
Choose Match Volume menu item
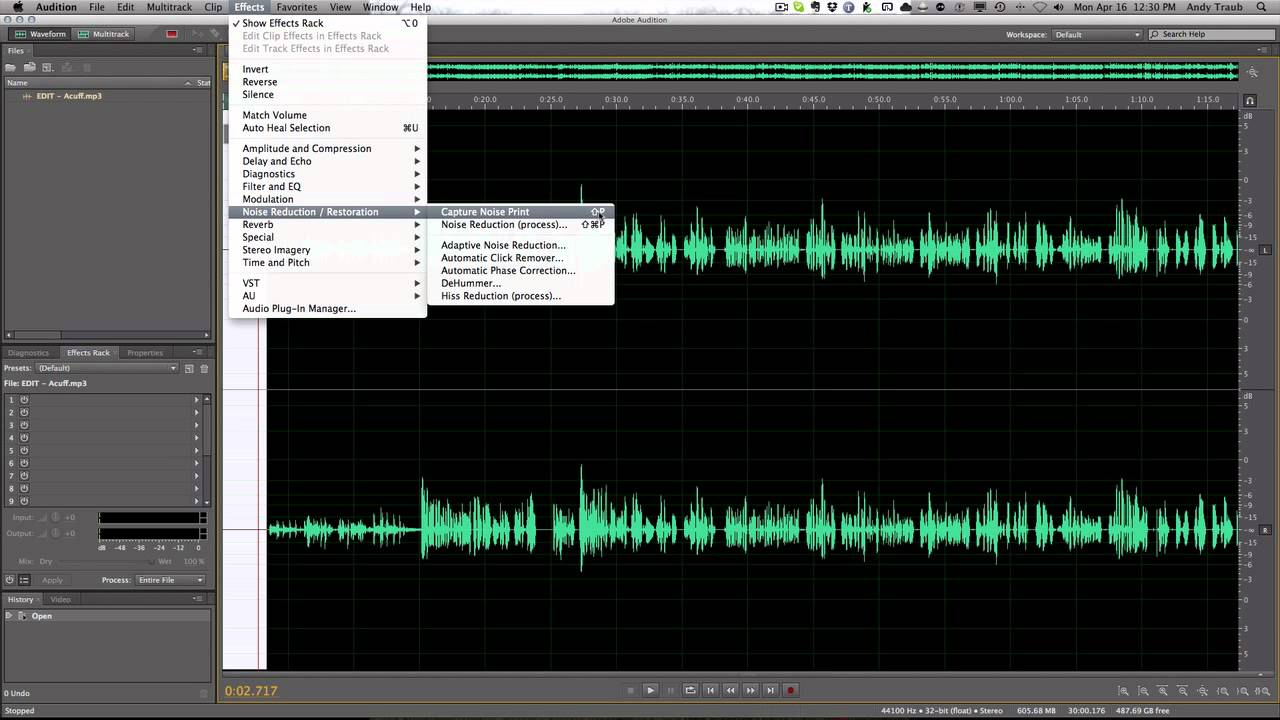[x=328, y=115]
